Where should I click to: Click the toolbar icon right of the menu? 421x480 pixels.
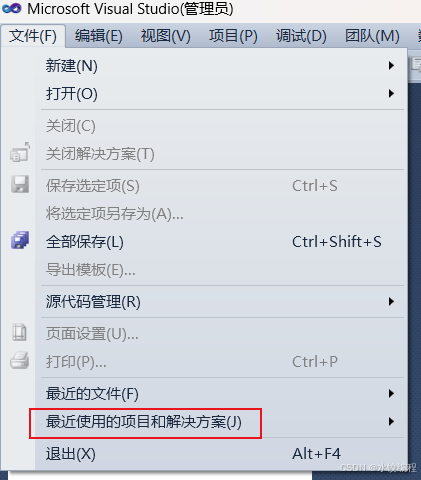coord(416,65)
